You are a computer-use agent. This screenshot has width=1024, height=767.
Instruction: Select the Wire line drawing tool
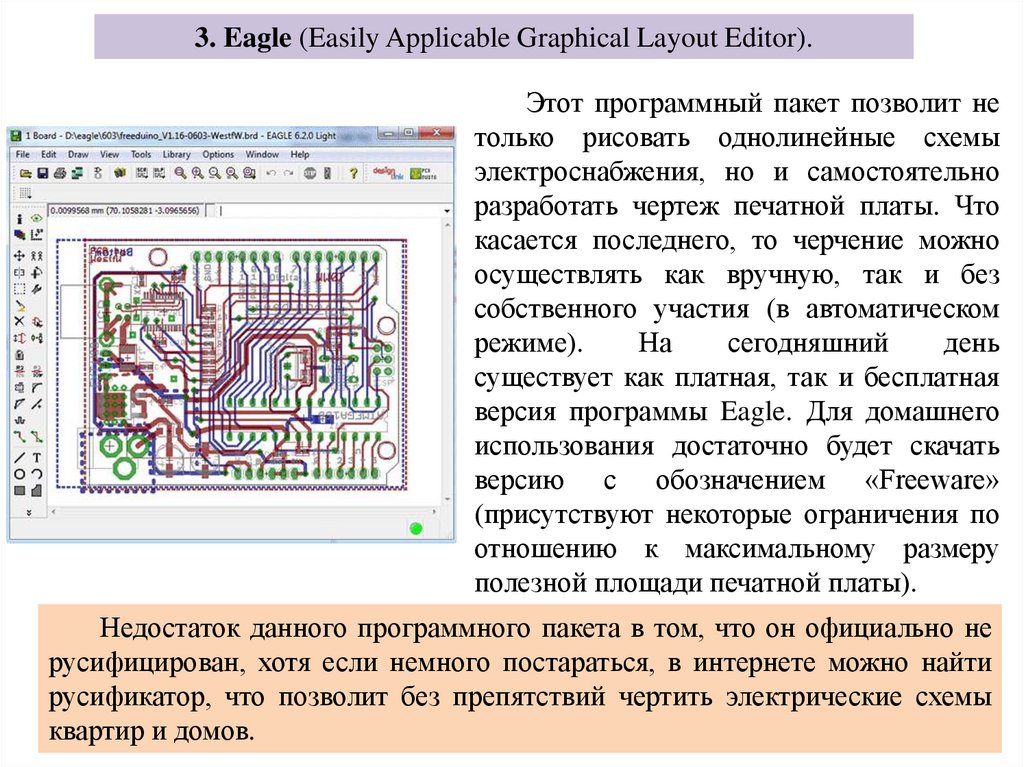pos(19,457)
